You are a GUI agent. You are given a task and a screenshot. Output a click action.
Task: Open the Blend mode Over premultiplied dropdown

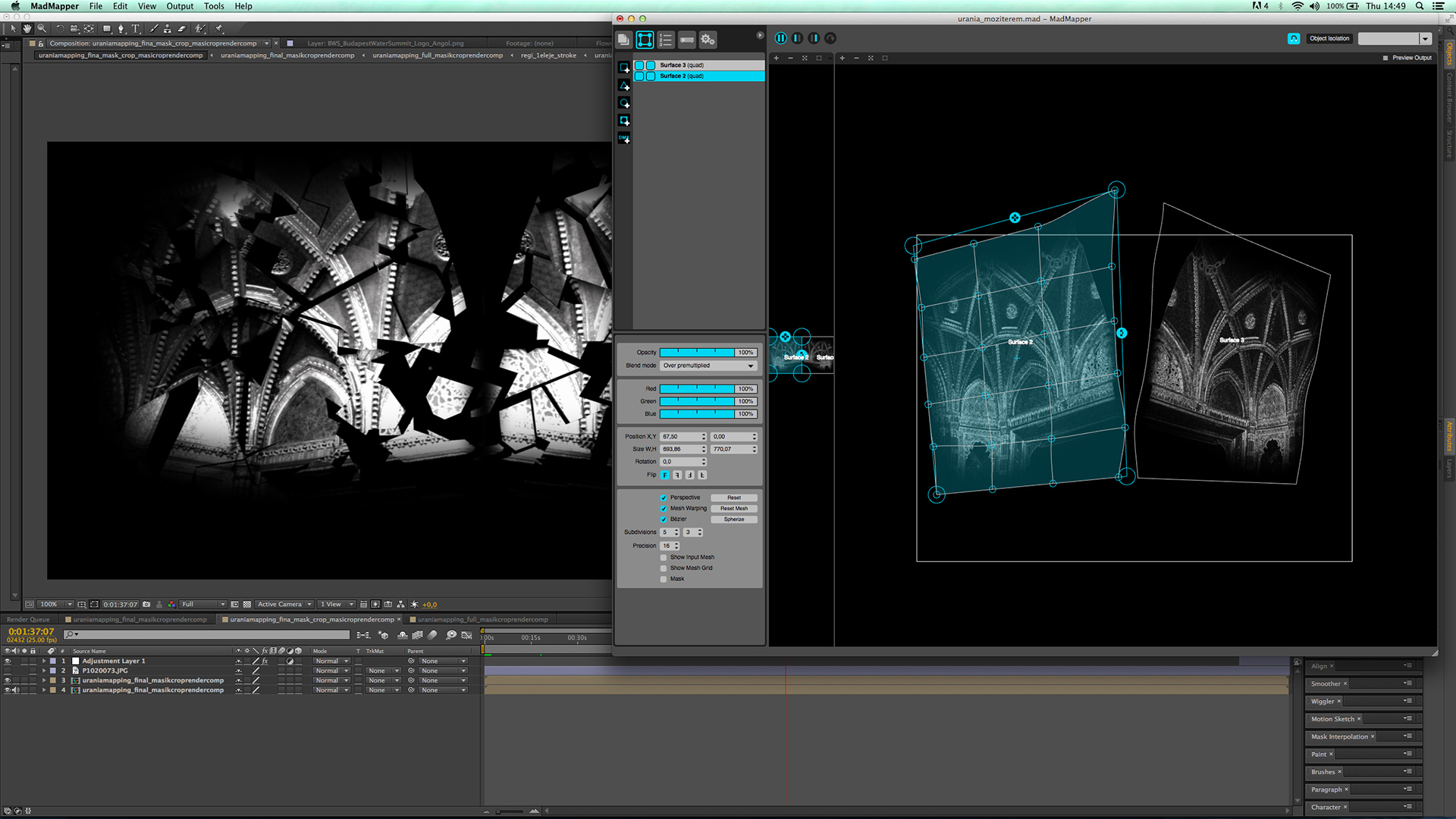pos(708,366)
